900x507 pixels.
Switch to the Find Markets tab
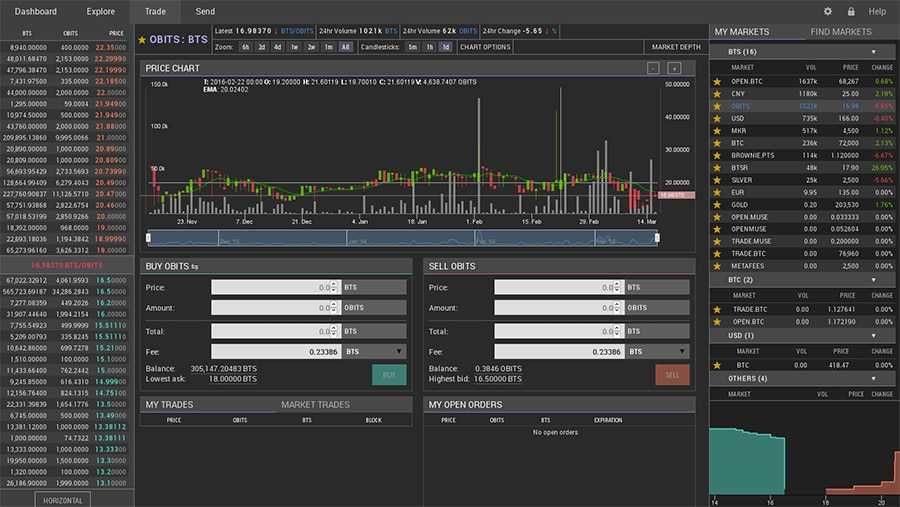pos(841,31)
